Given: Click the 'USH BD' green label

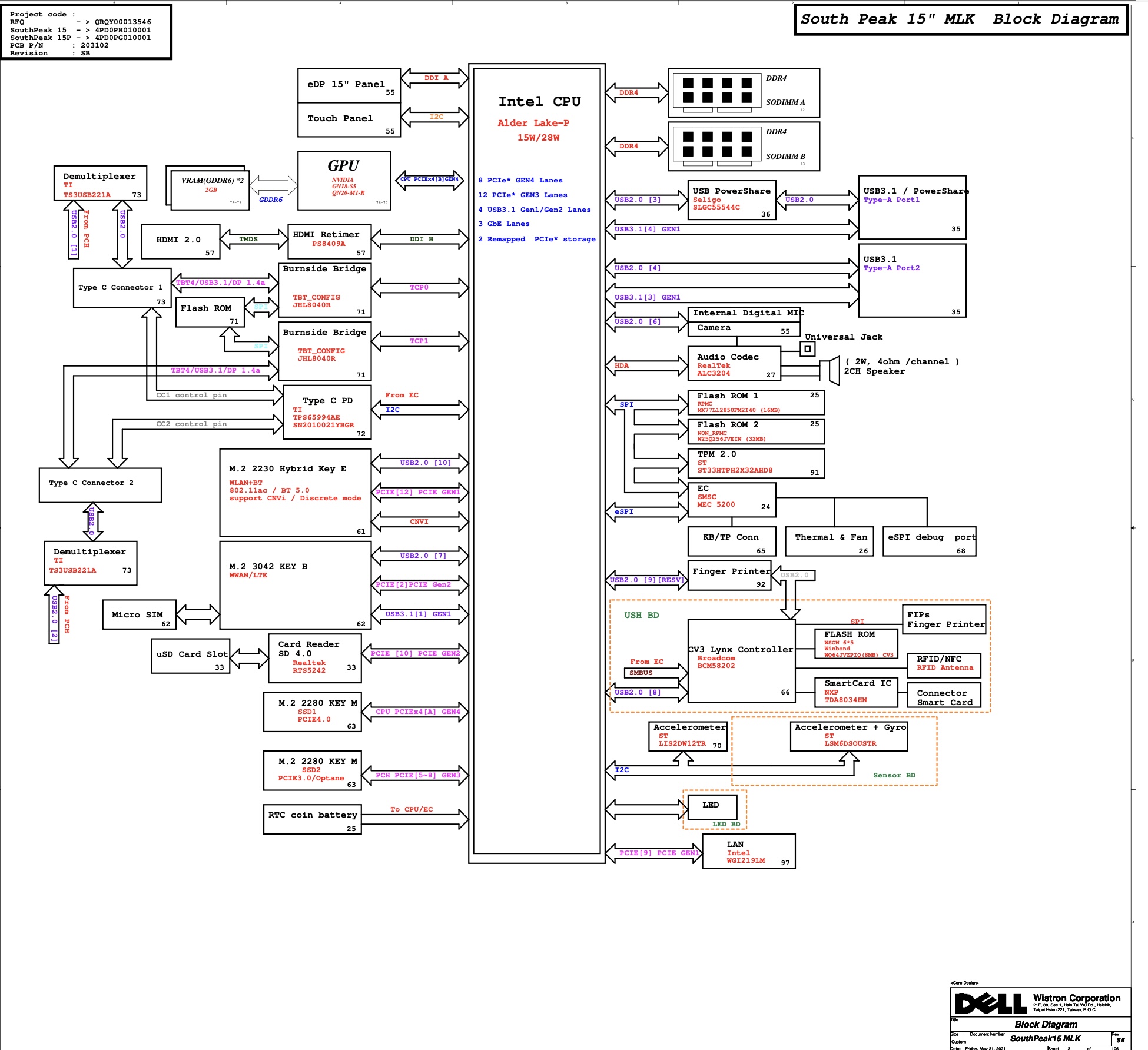Looking at the screenshot, I should click(x=642, y=615).
